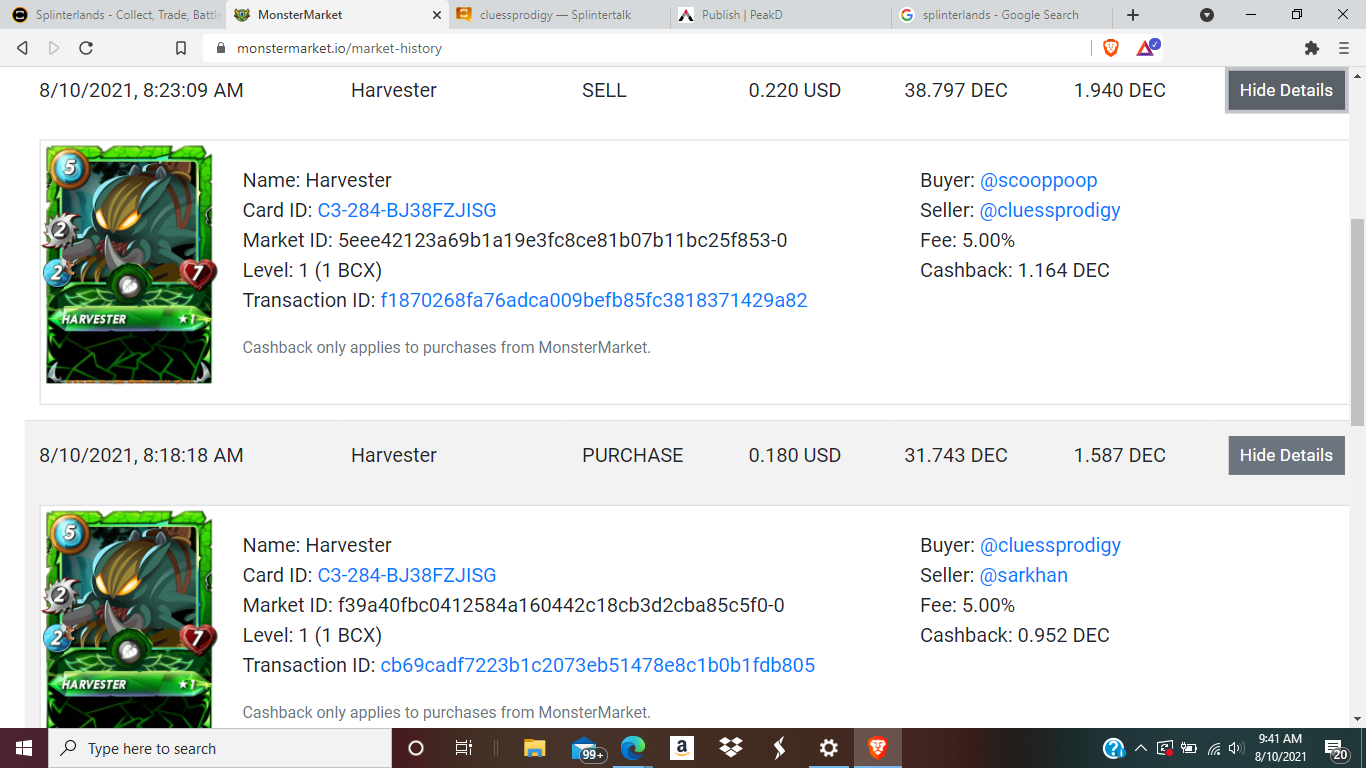Viewport: 1366px width, 768px height.
Task: Open Settings gear on the taskbar
Action: (x=828, y=748)
